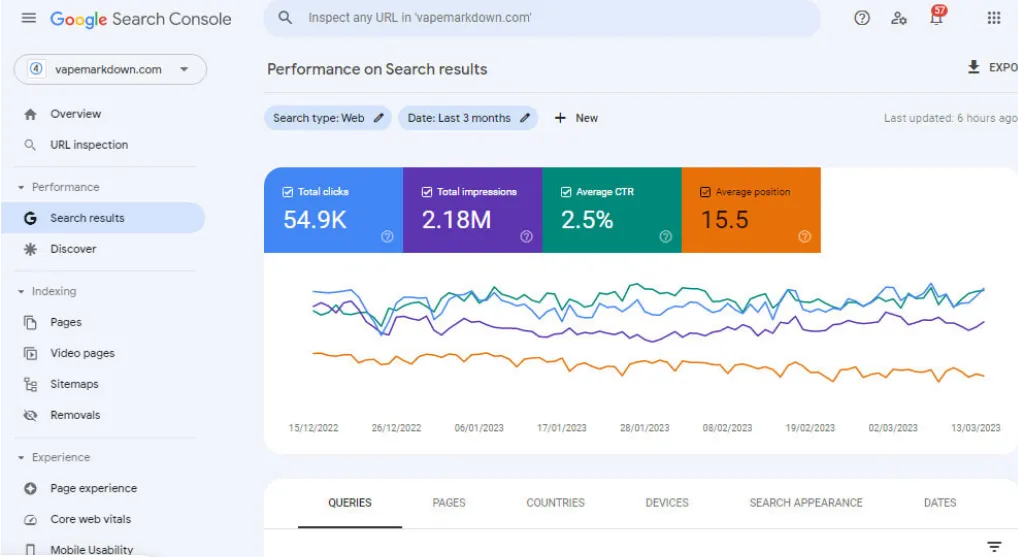Click into the Inspect any URL field

tap(541, 18)
